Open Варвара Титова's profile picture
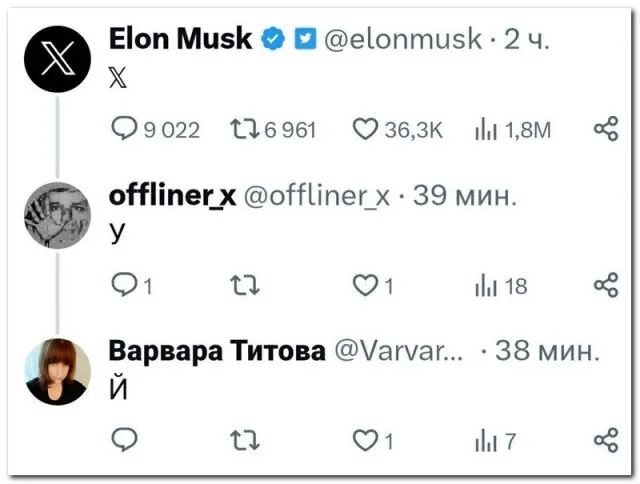The width and height of the screenshot is (640, 484). 57,370
